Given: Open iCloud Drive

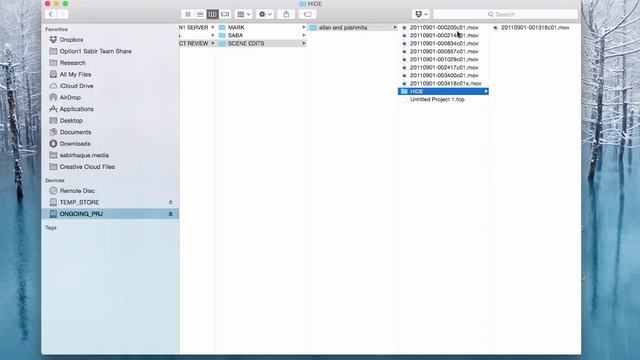Looking at the screenshot, I should pos(76,86).
